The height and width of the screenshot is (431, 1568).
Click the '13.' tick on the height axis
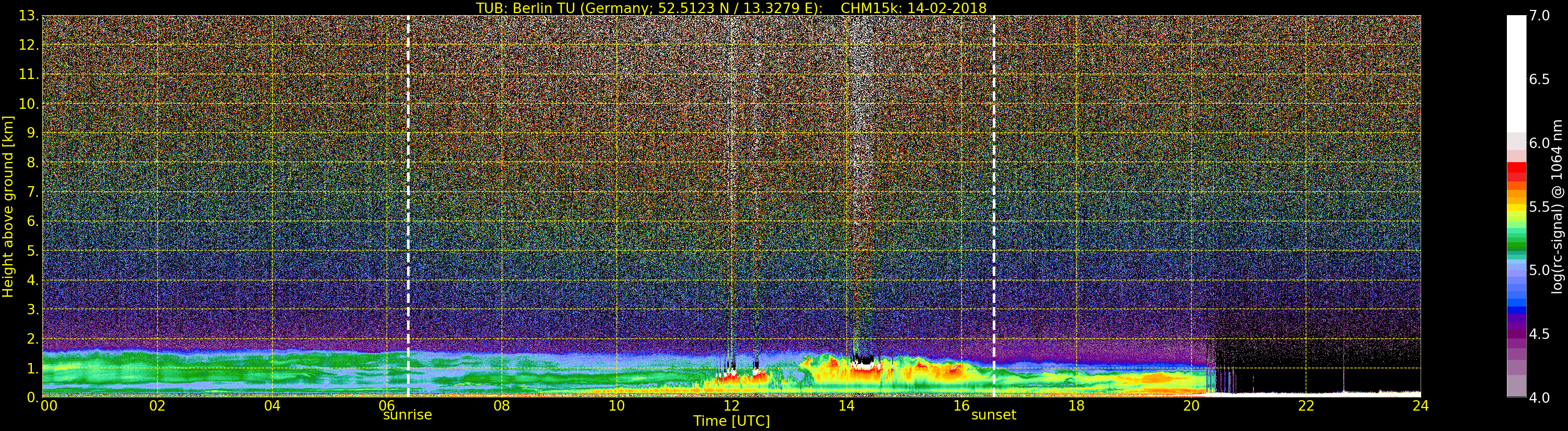(x=29, y=16)
